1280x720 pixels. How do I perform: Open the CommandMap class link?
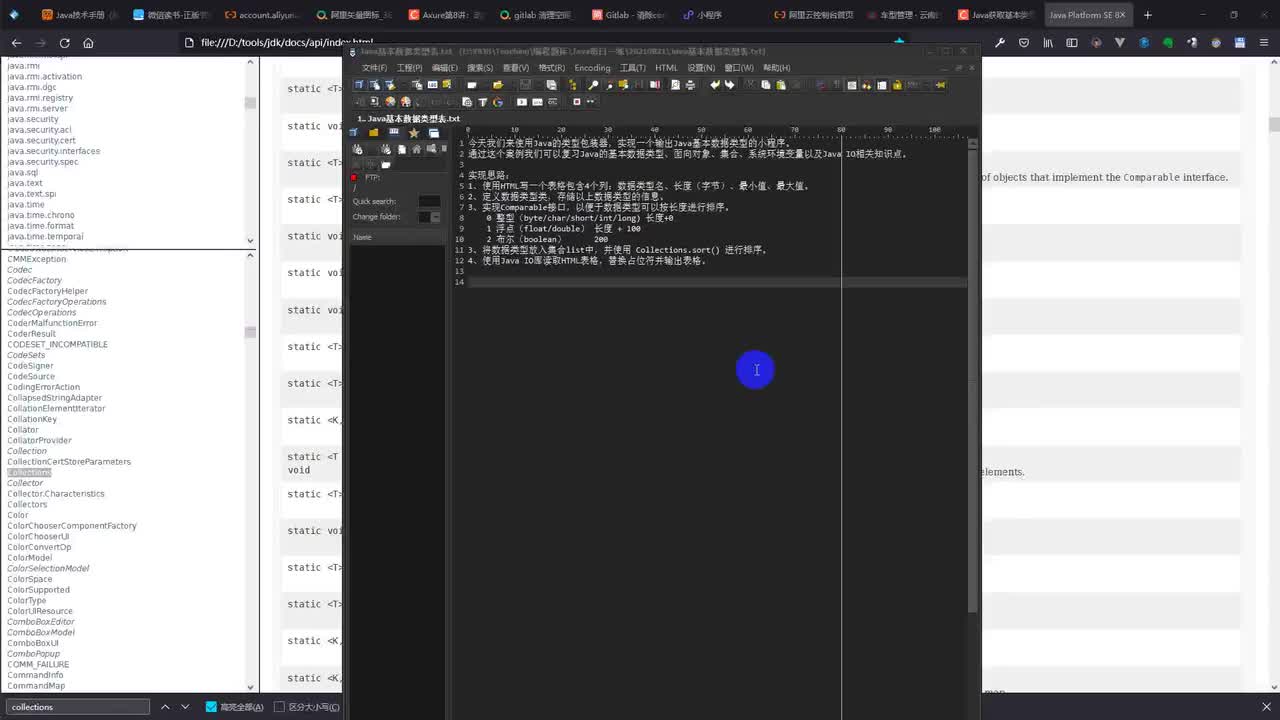[36, 686]
